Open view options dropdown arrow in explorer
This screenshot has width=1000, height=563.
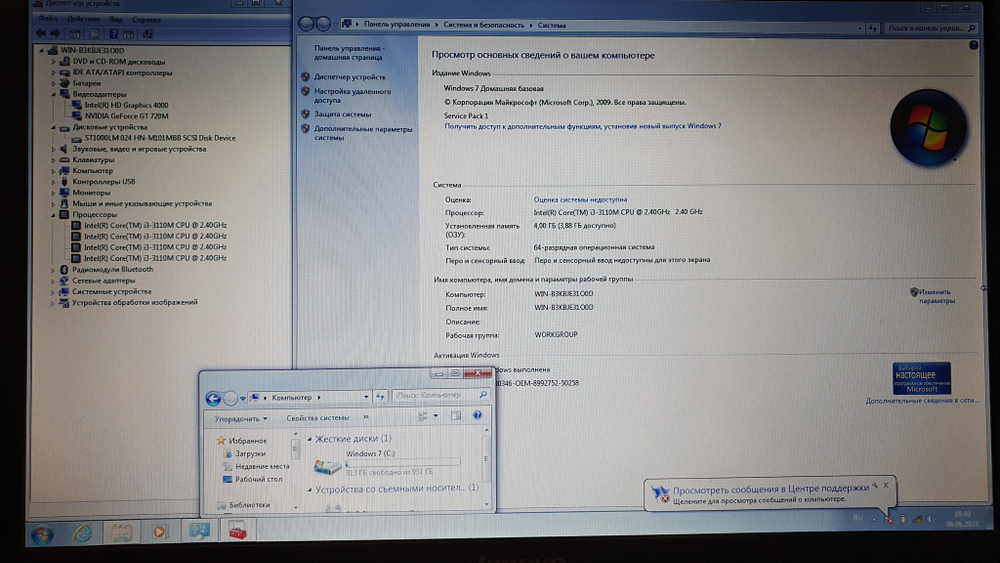click(436, 416)
